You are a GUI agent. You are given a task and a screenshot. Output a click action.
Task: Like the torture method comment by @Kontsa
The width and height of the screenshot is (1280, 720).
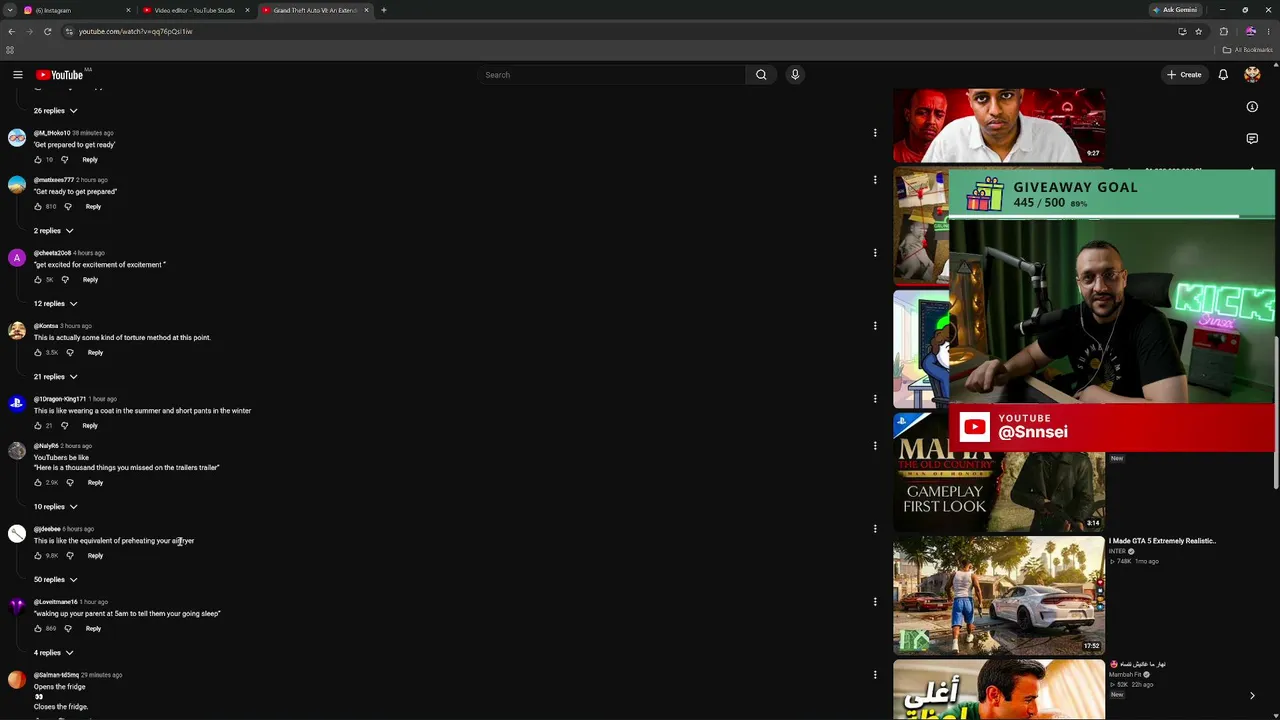(x=38, y=353)
